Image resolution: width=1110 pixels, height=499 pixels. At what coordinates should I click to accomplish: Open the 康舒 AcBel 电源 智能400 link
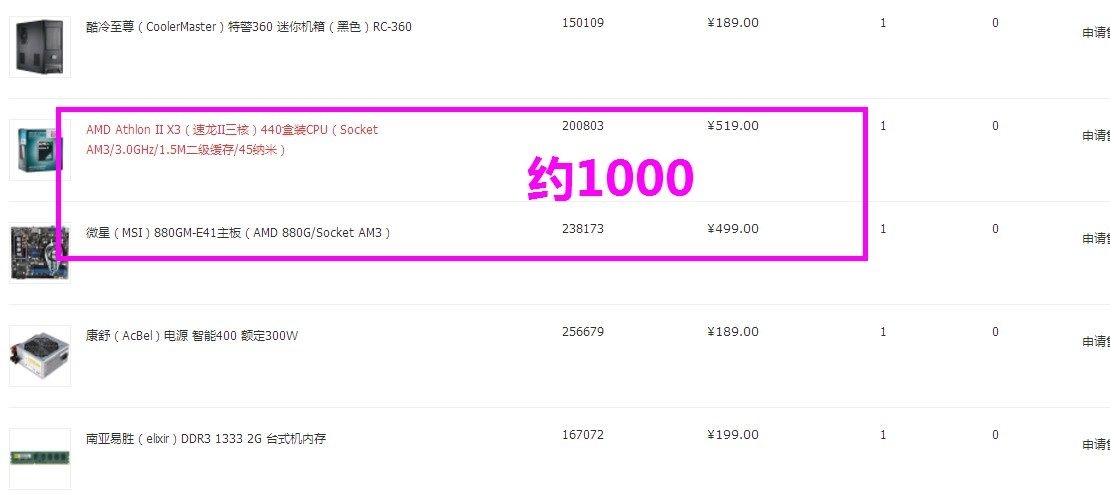(192, 335)
